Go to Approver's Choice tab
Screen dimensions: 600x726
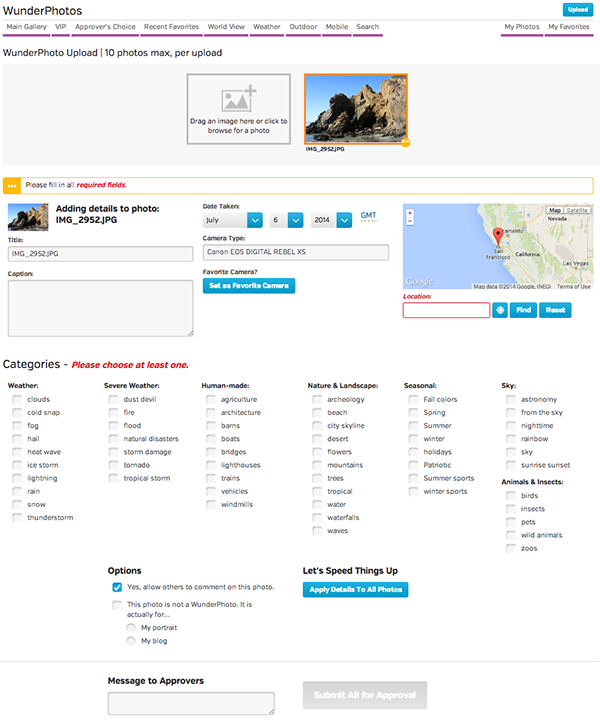coord(105,27)
